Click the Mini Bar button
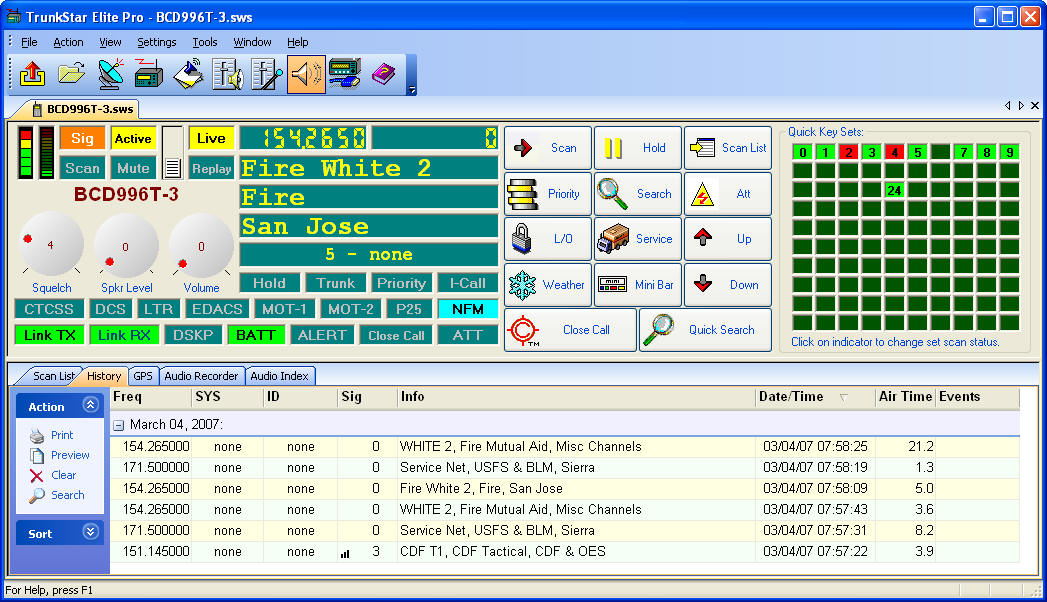The image size is (1047, 602). (638, 284)
